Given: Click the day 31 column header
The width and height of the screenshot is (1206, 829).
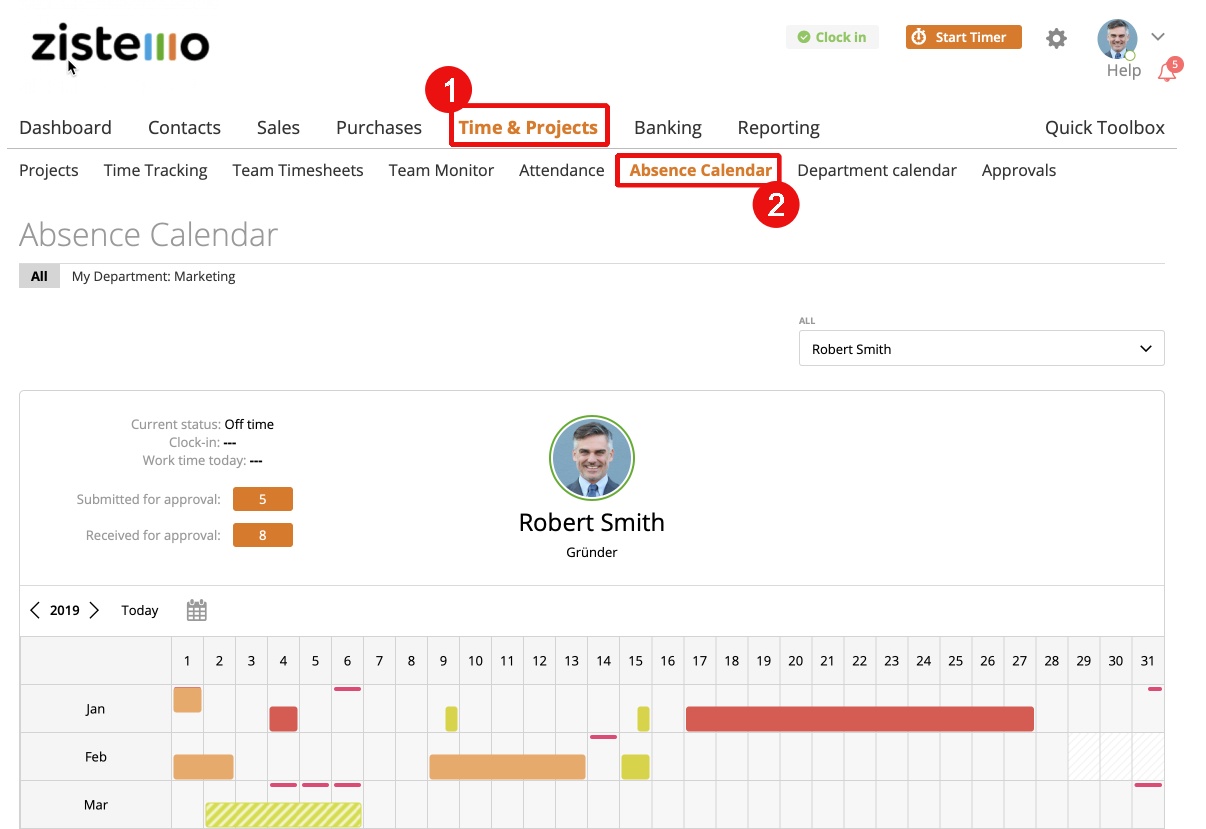Looking at the screenshot, I should 1147,661.
